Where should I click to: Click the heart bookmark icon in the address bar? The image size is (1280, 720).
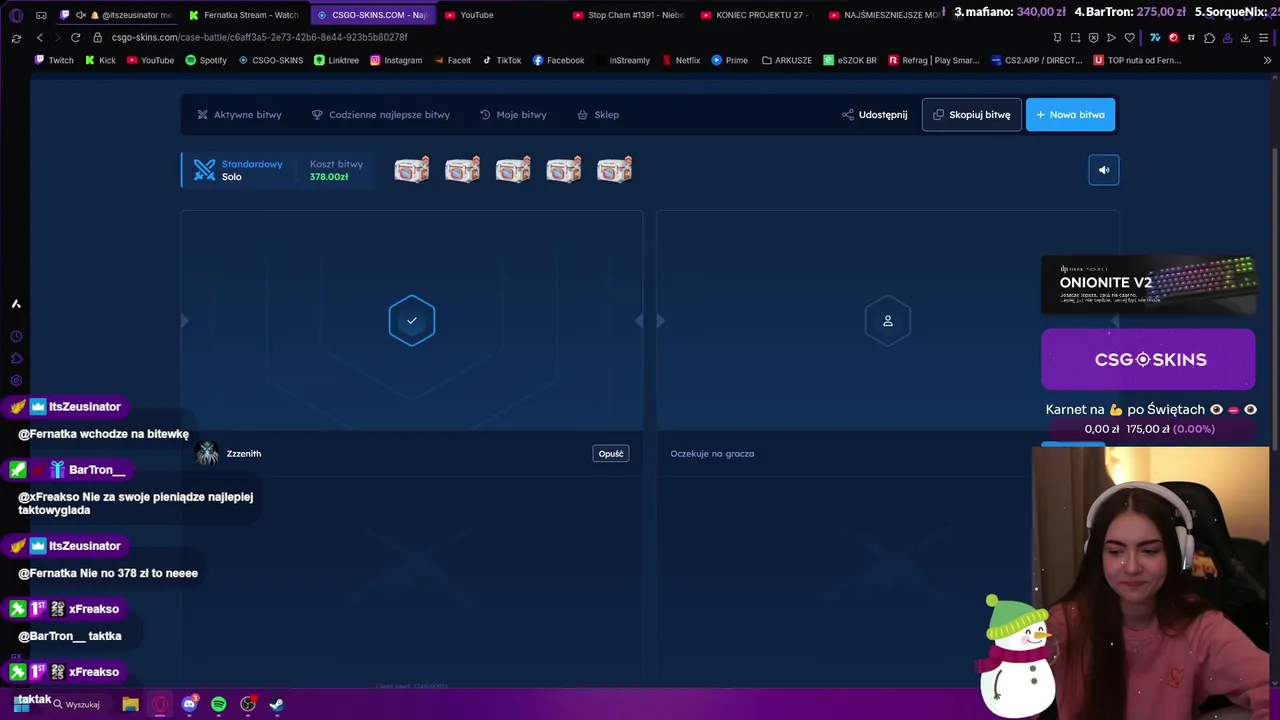[1129, 37]
